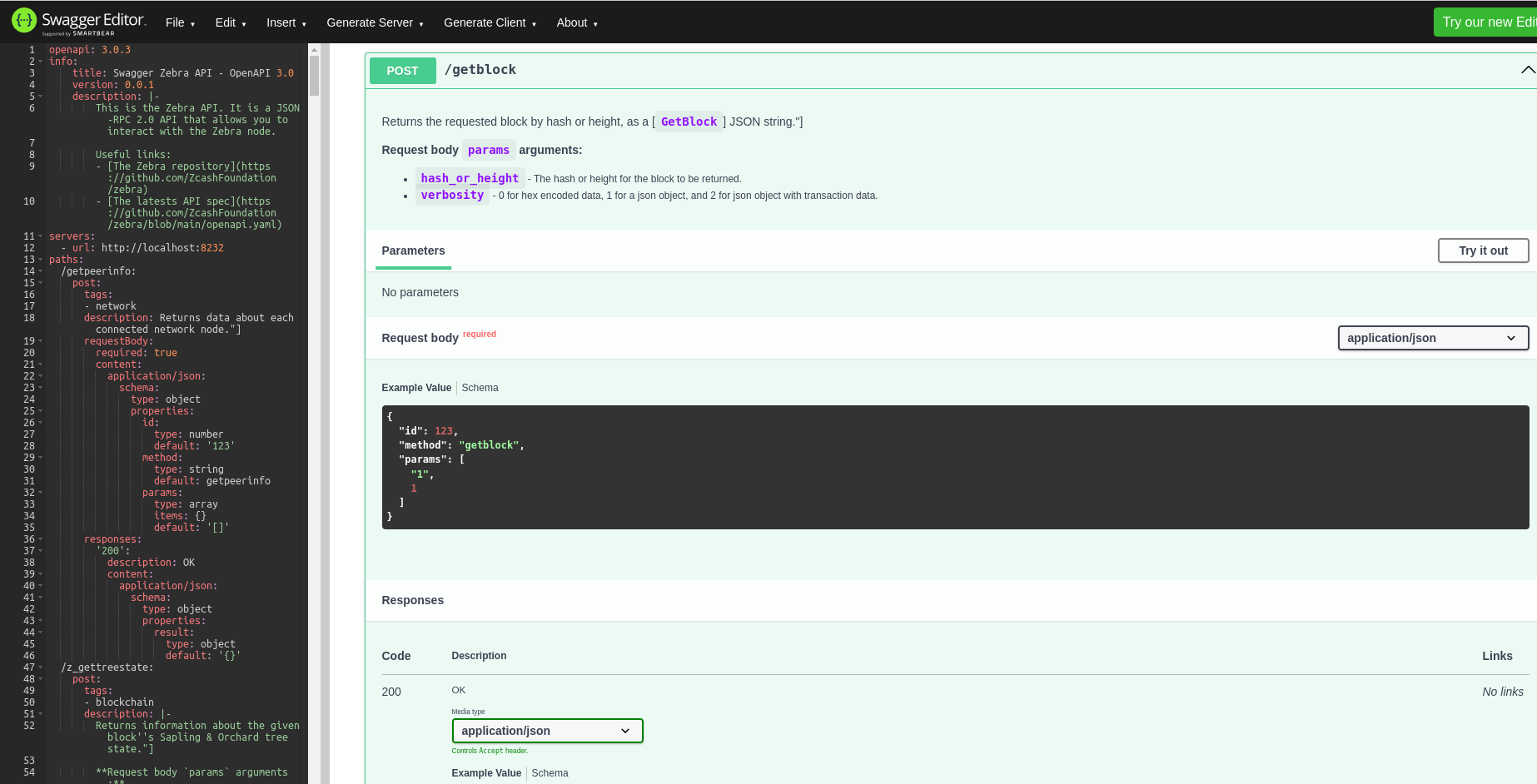Collapse the paths block on line 13
1537x784 pixels.
point(40,260)
